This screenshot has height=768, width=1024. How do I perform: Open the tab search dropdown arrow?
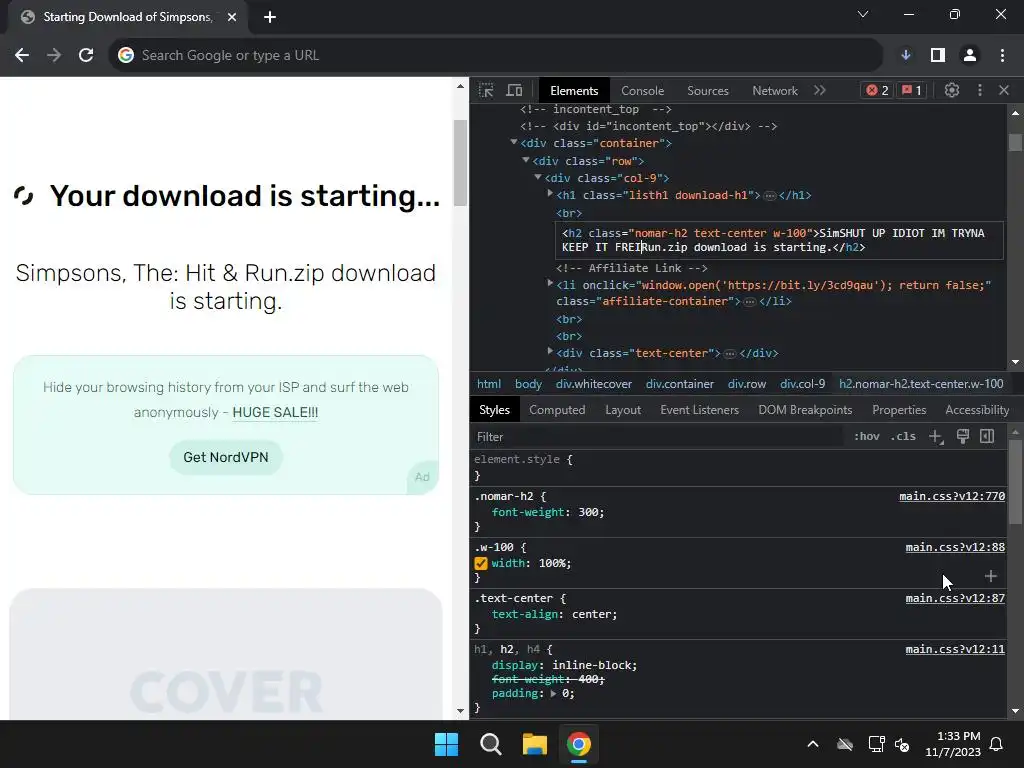tap(863, 14)
